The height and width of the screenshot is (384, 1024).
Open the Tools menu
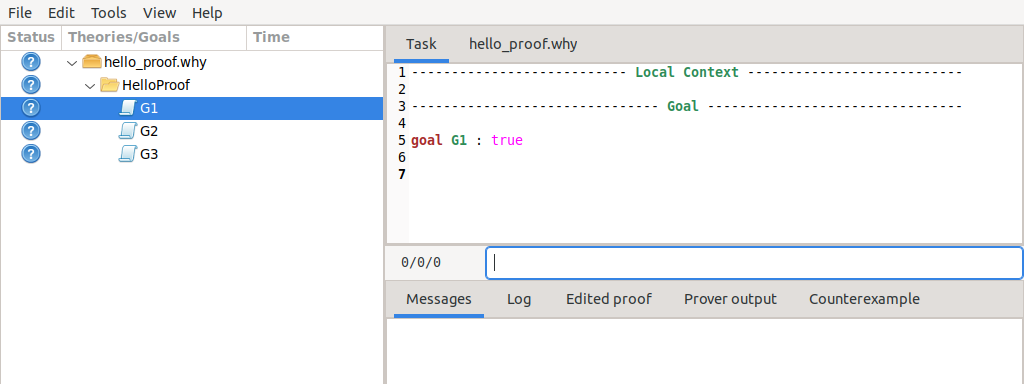click(108, 12)
